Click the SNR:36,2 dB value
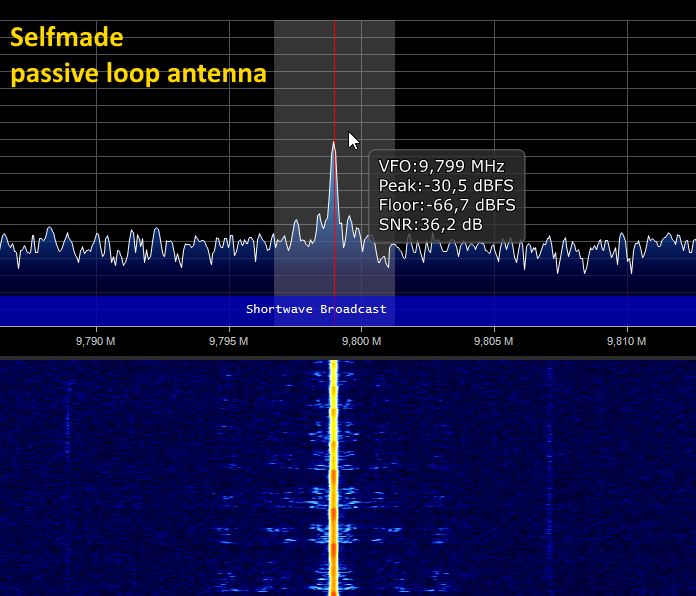 pyautogui.click(x=430, y=225)
